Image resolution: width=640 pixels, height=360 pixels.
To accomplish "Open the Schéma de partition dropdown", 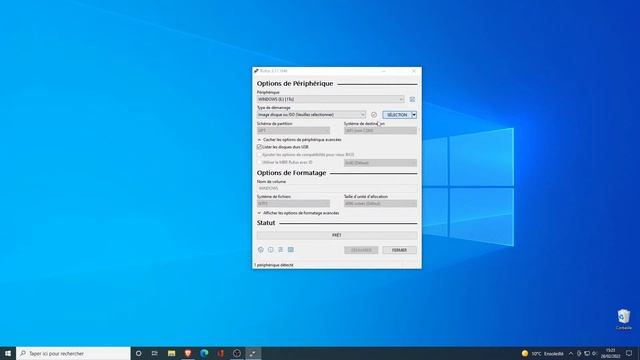I will 293,130.
